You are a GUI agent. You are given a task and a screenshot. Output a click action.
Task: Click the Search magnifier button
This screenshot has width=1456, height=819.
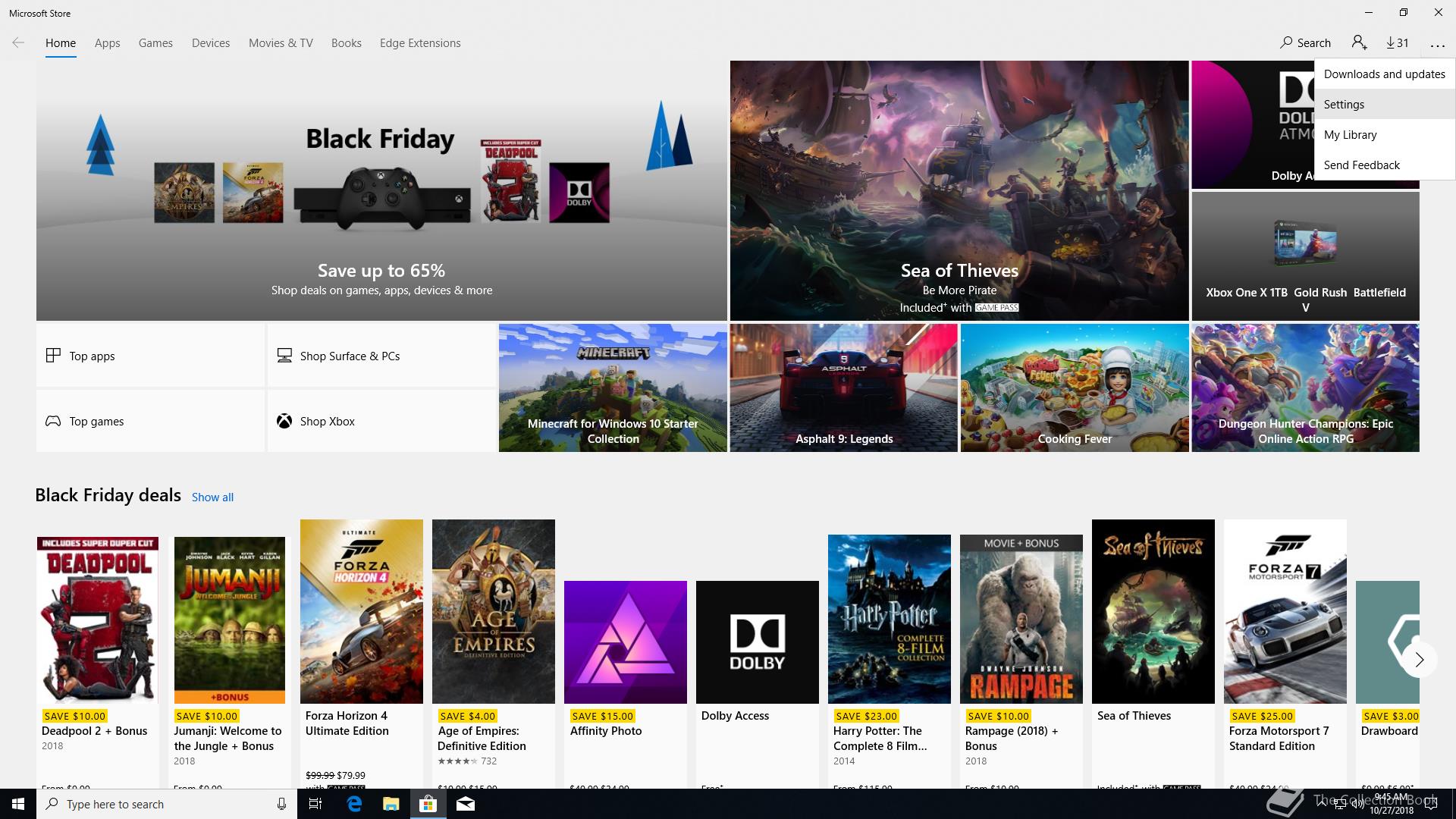pos(1305,43)
